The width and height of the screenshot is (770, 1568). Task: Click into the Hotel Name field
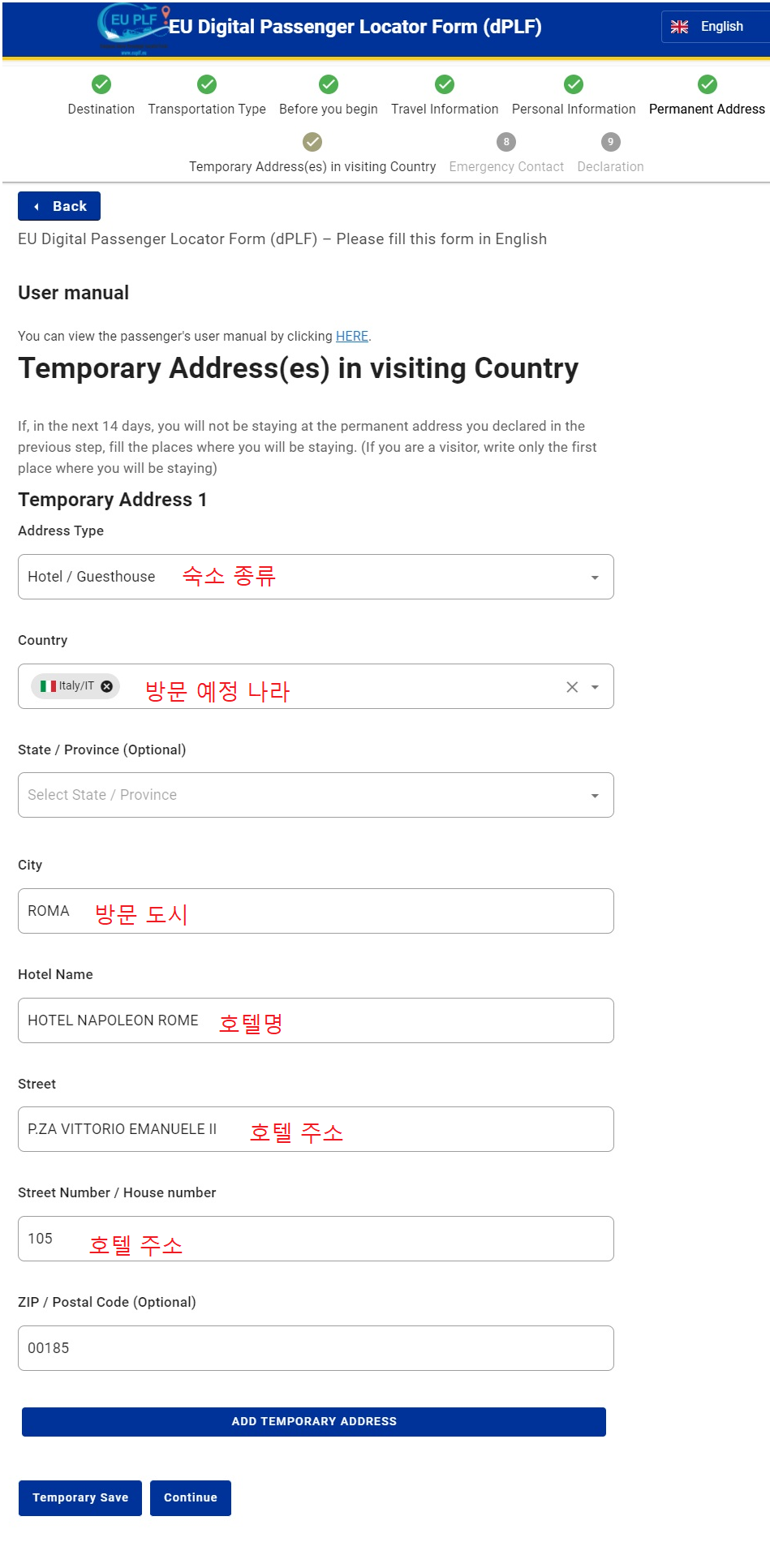(x=316, y=1020)
